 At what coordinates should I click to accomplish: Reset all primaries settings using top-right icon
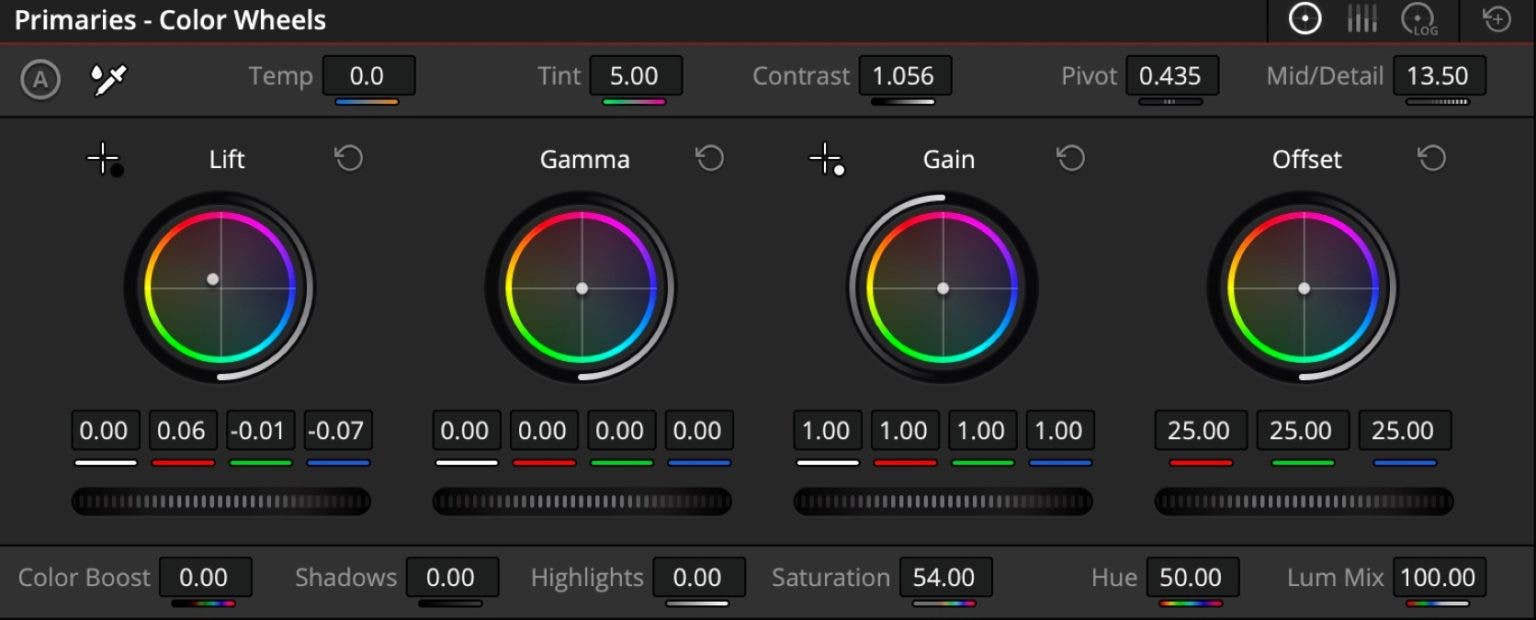point(1494,18)
